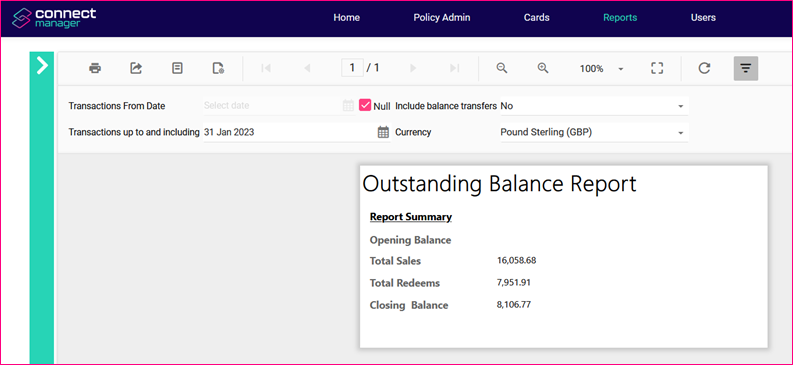Expand the teal sidebar chevron

pyautogui.click(x=42, y=66)
